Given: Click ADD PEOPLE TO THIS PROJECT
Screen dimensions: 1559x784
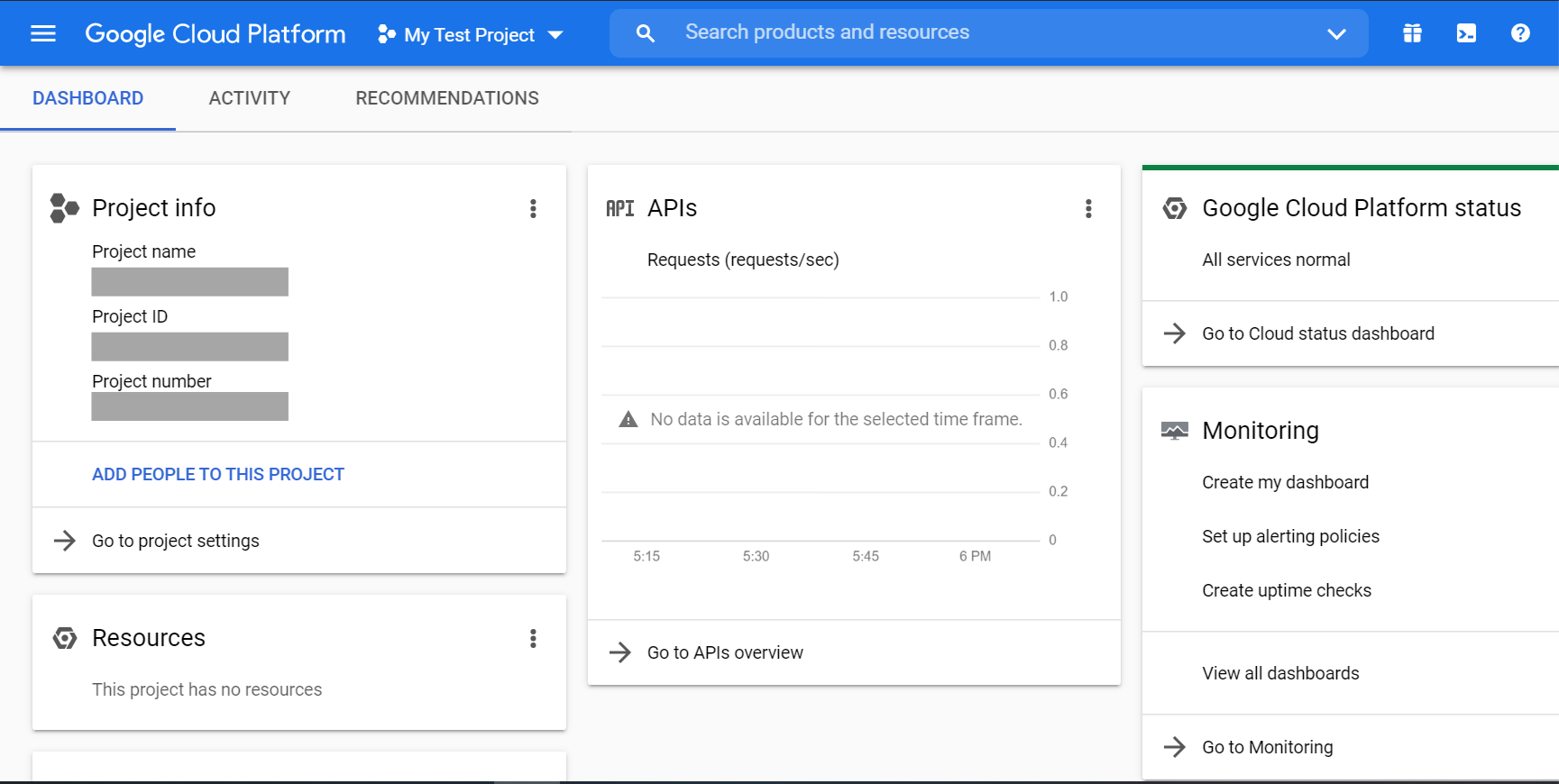Looking at the screenshot, I should [x=218, y=474].
